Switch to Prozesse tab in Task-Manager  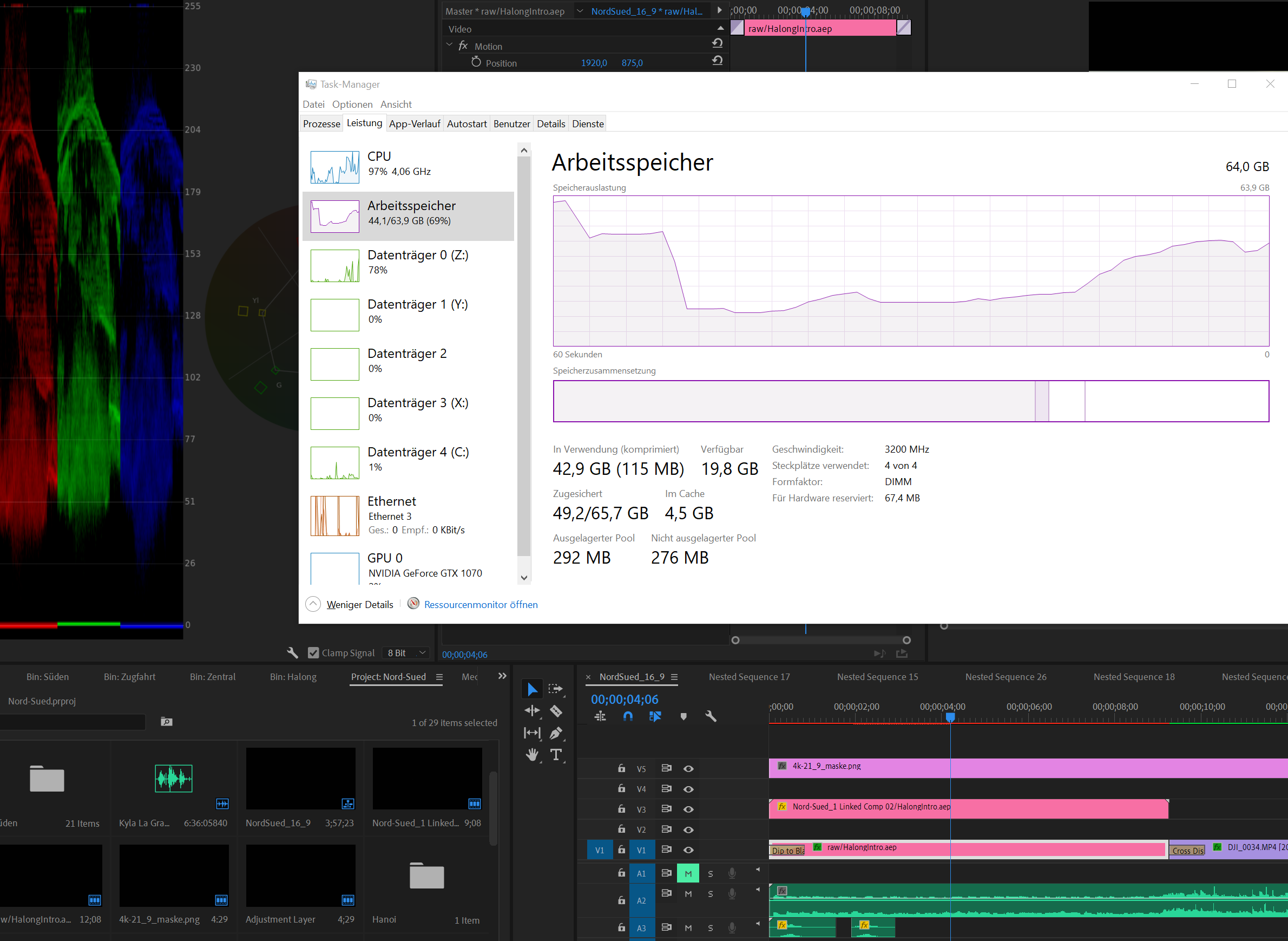pyautogui.click(x=321, y=123)
